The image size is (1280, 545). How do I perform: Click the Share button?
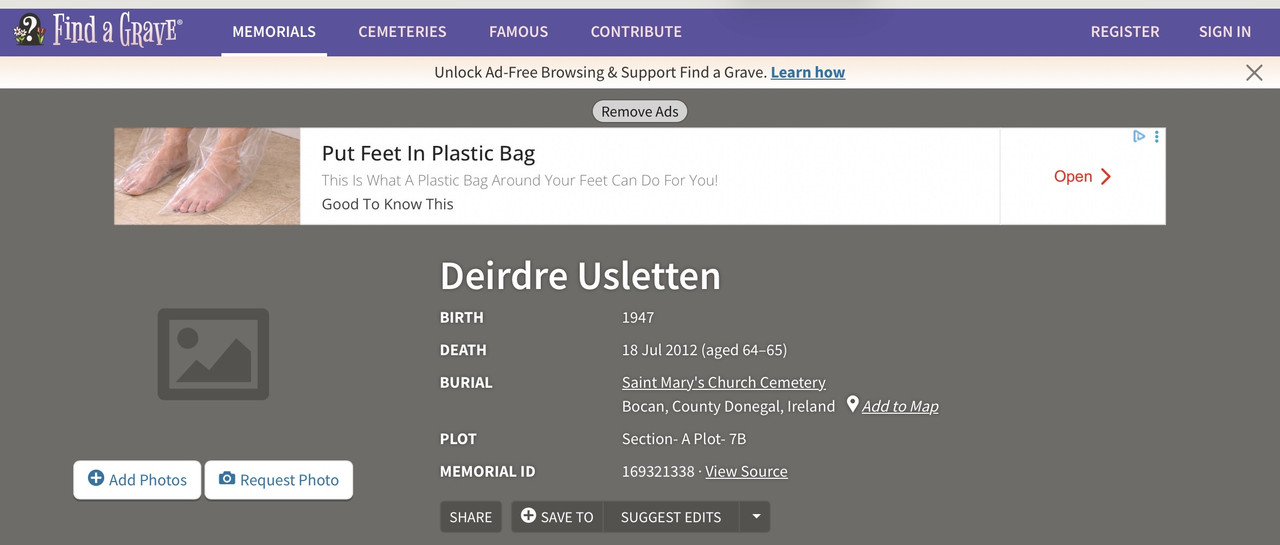point(471,517)
